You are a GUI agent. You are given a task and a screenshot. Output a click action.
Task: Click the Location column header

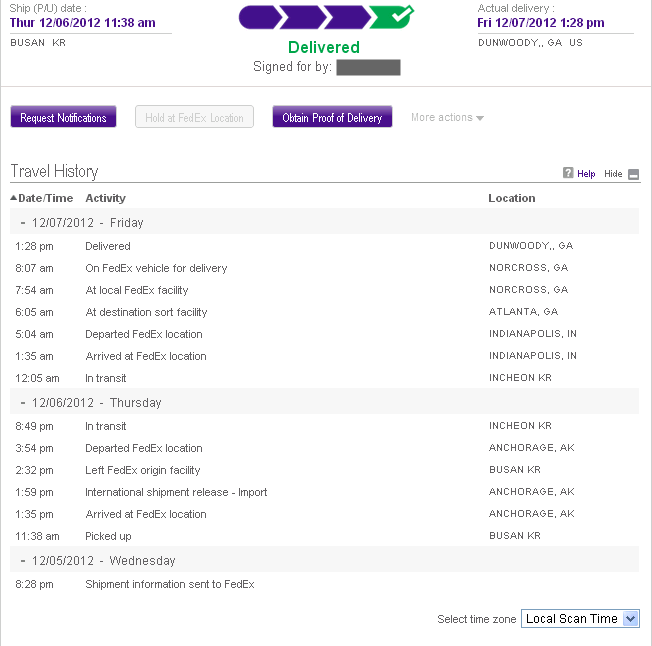point(512,198)
